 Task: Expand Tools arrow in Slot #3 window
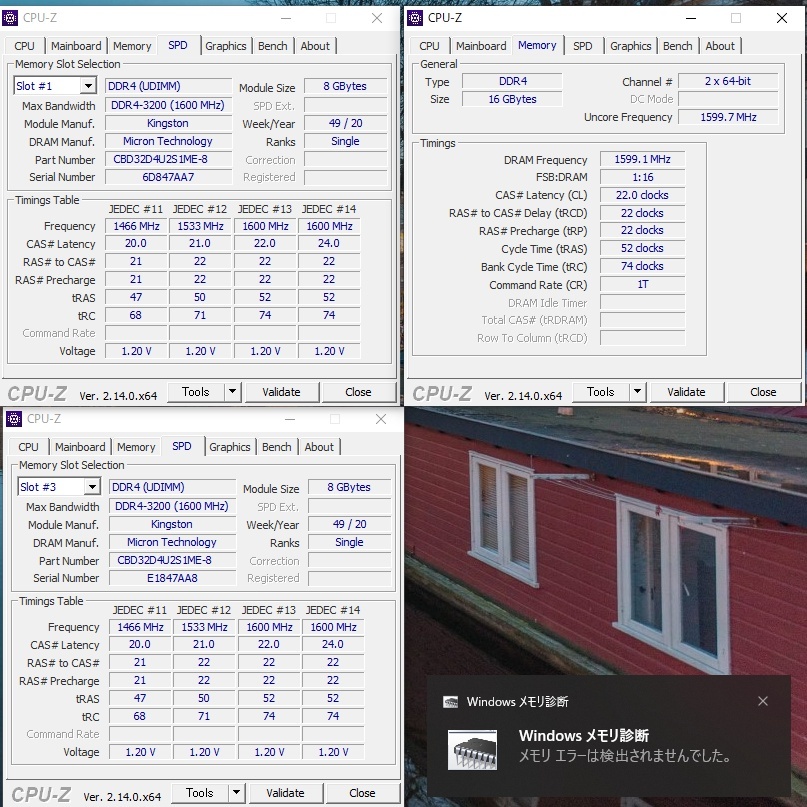pos(237,793)
